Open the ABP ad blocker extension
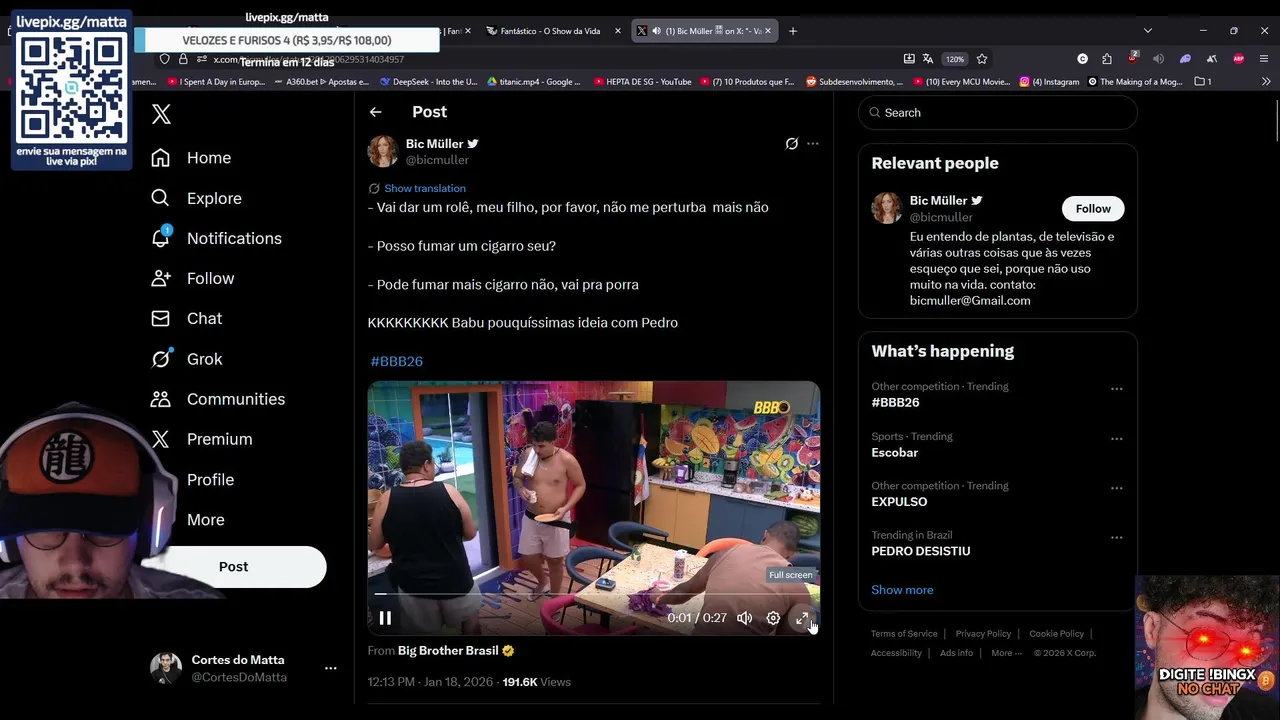Viewport: 1280px width, 720px height. [1239, 59]
